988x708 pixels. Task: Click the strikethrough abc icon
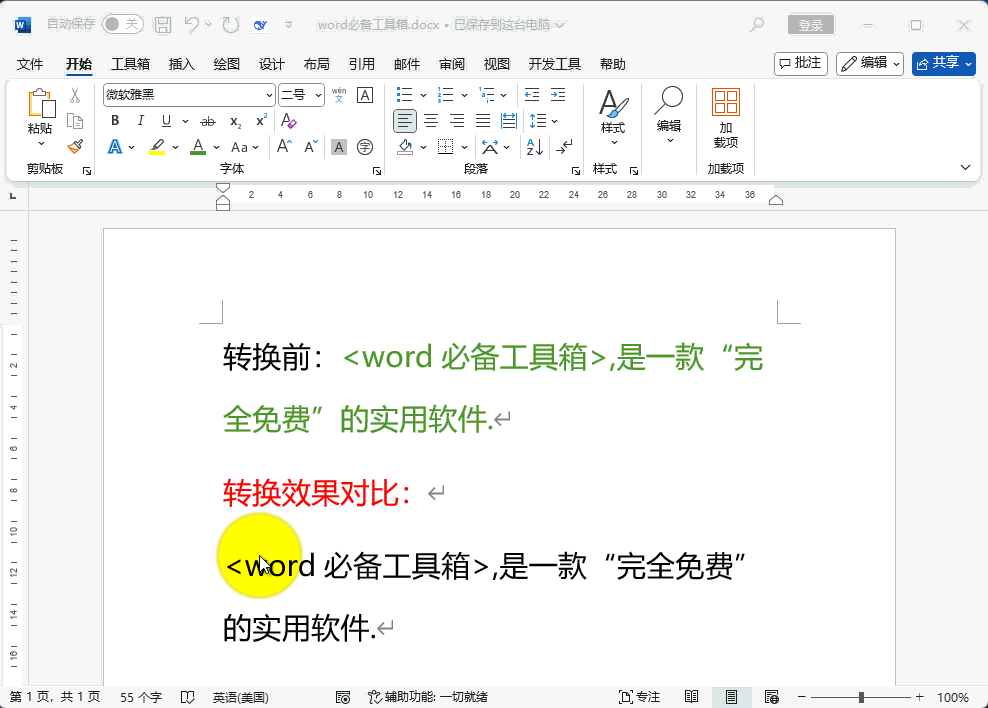tap(208, 121)
